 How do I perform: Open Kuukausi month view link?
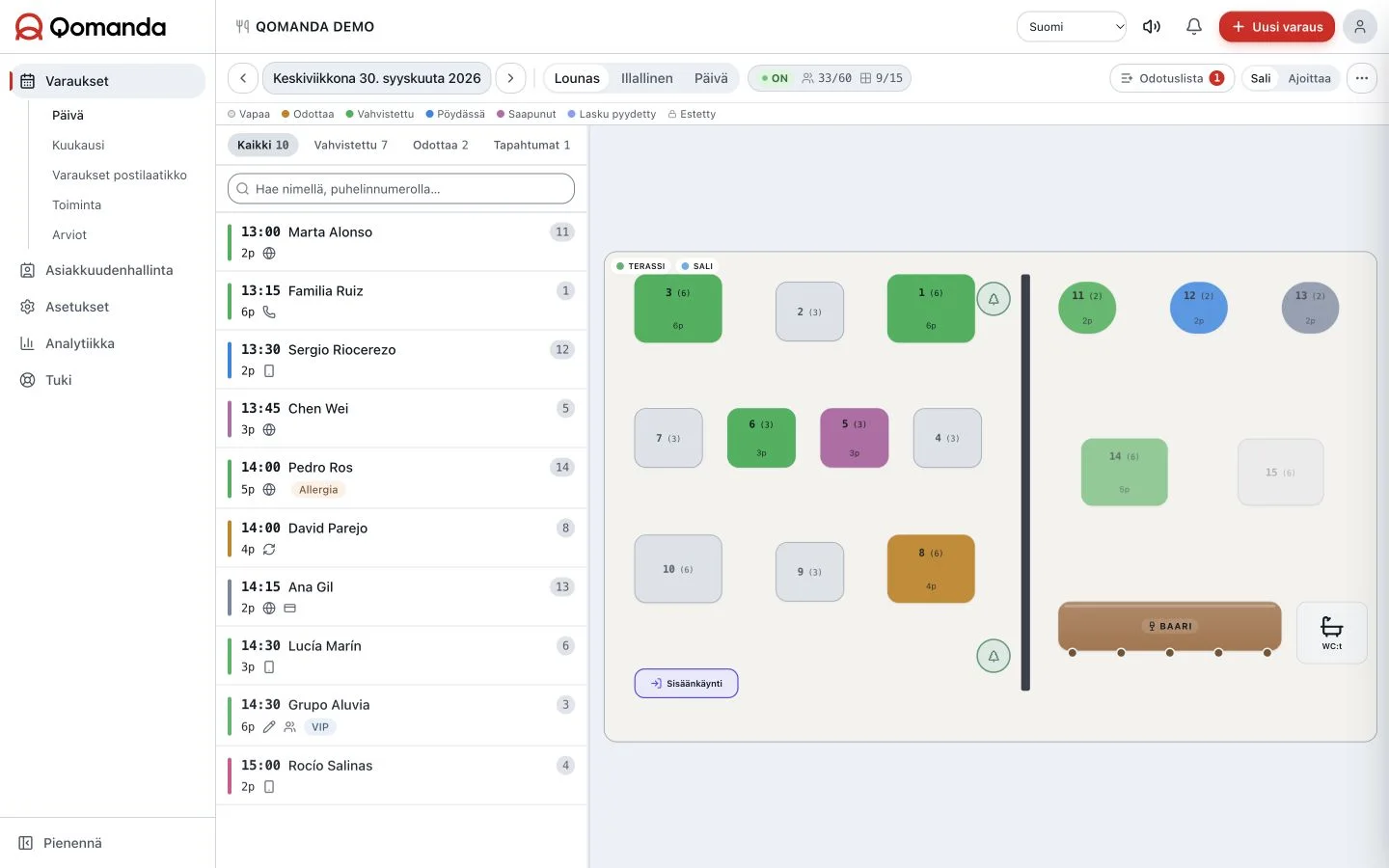[78, 145]
